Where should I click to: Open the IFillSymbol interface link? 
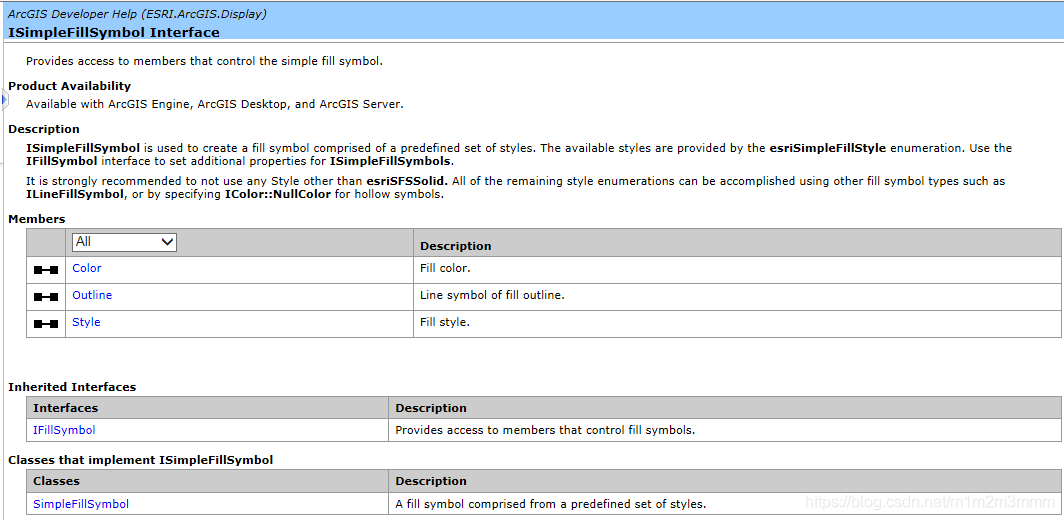click(64, 430)
